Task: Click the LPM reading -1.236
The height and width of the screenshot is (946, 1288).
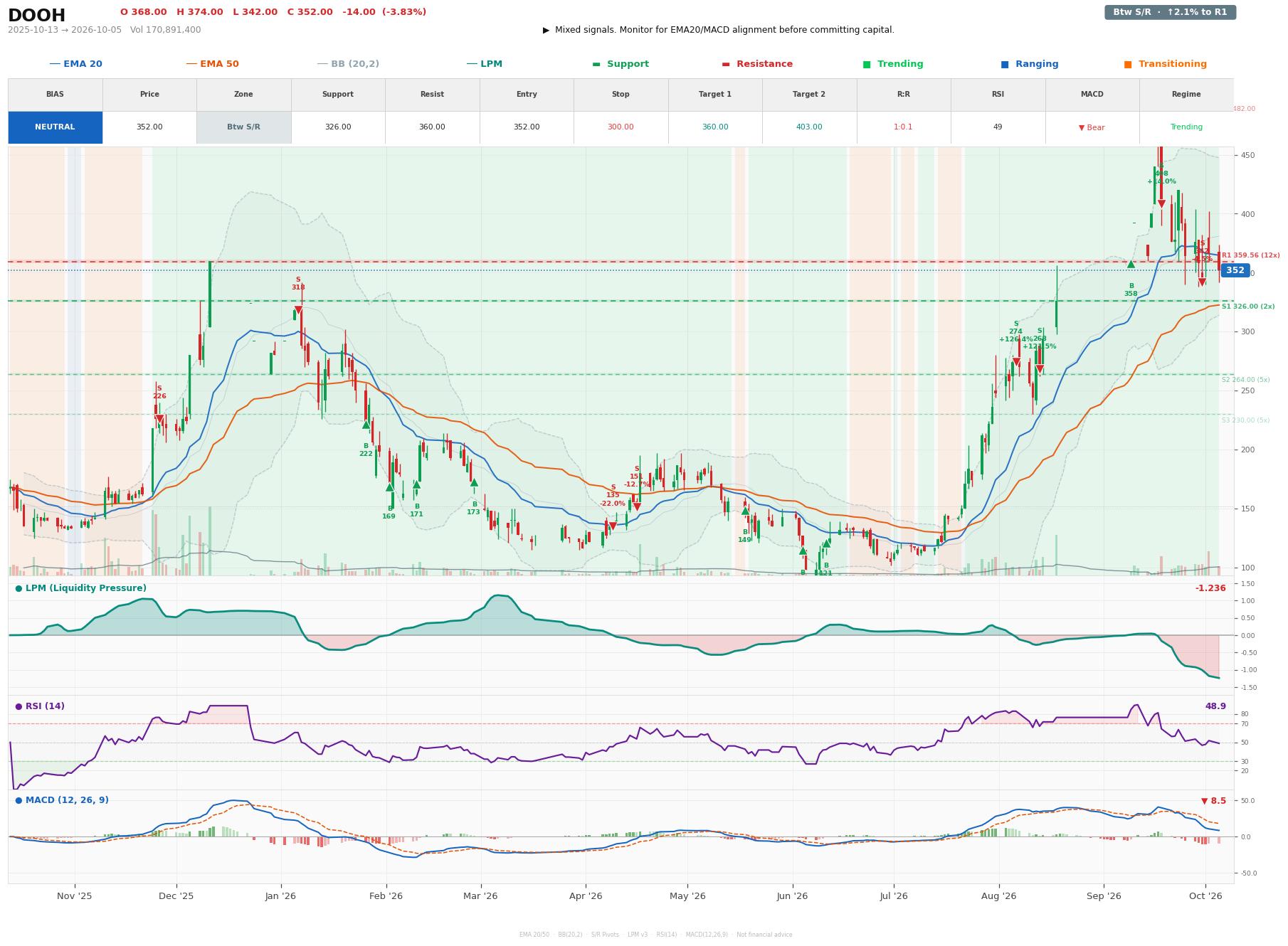Action: coord(1210,588)
